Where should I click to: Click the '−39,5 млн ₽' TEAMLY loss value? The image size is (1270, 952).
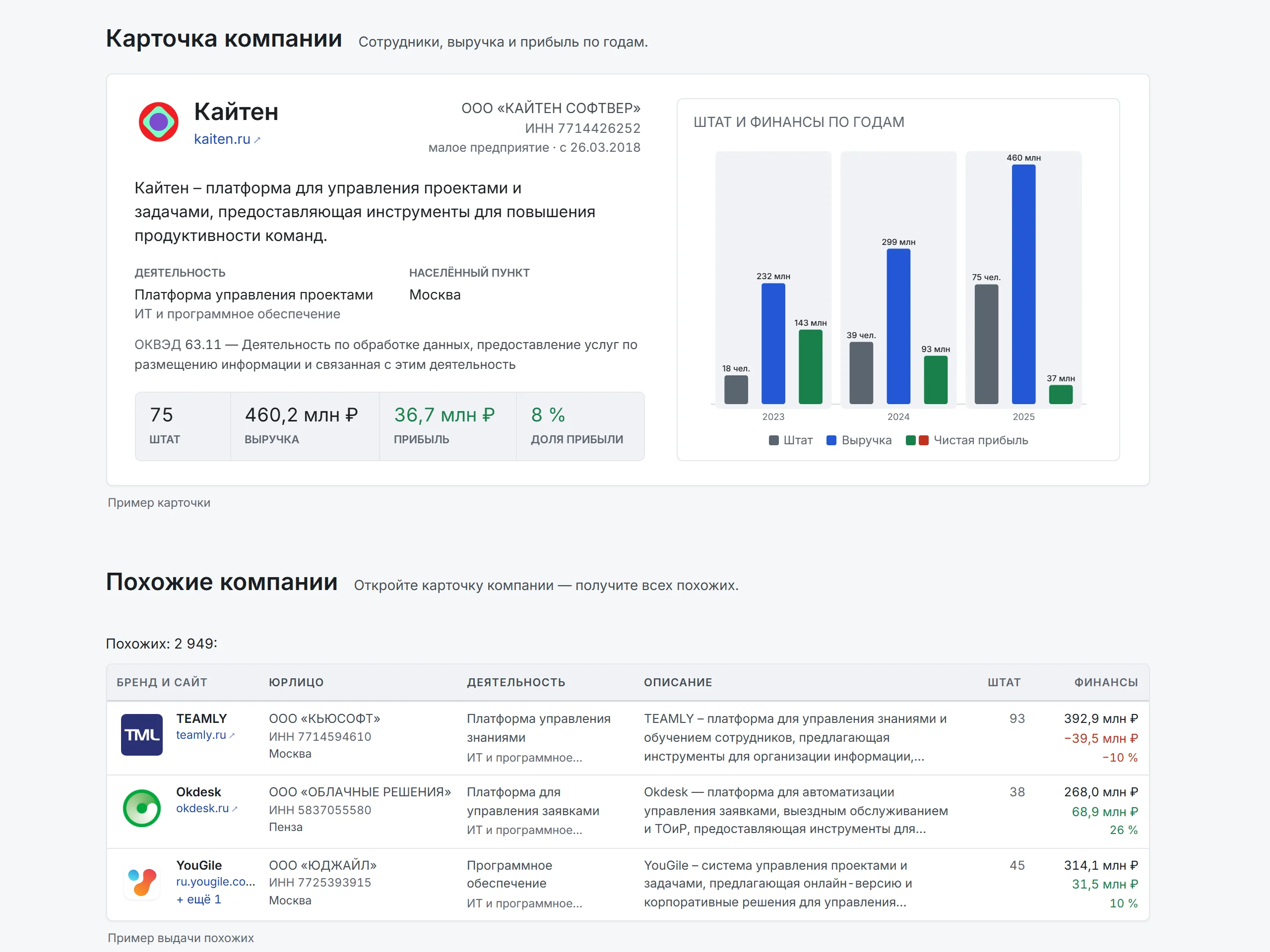(1101, 738)
